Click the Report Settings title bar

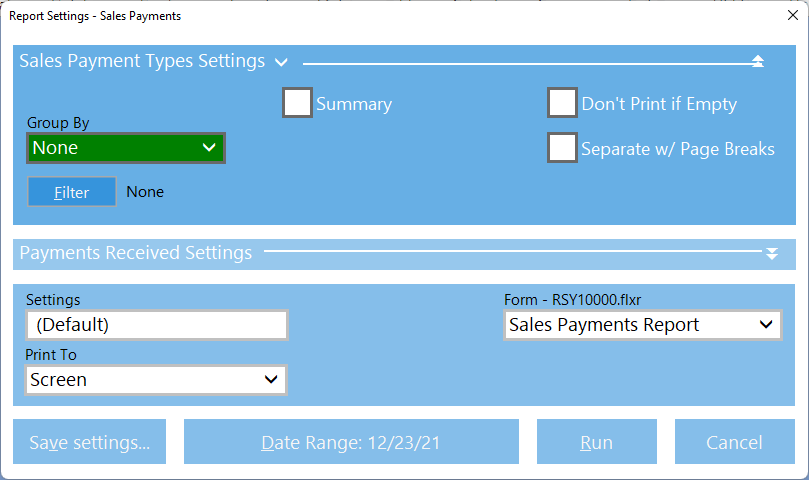300,16
